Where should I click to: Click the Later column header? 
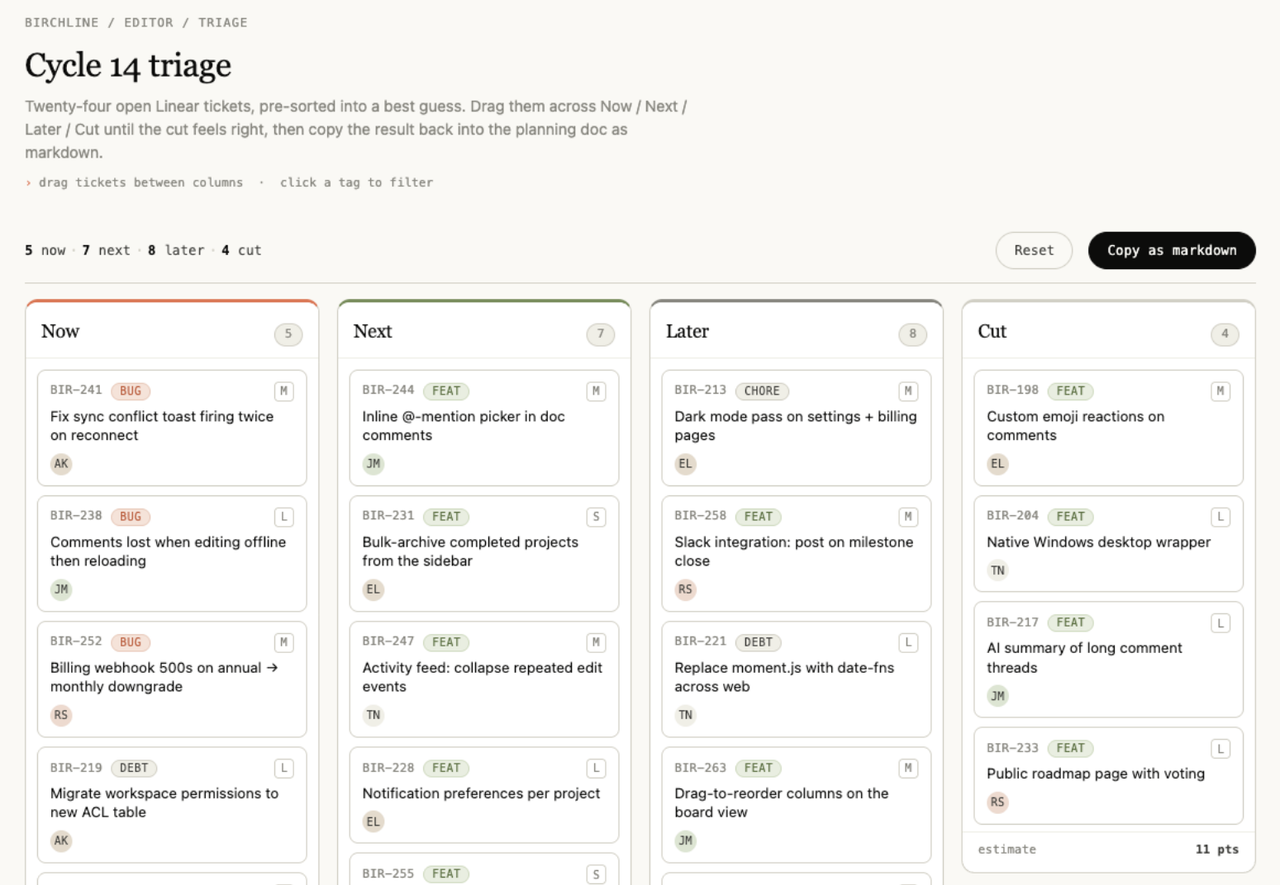[687, 331]
